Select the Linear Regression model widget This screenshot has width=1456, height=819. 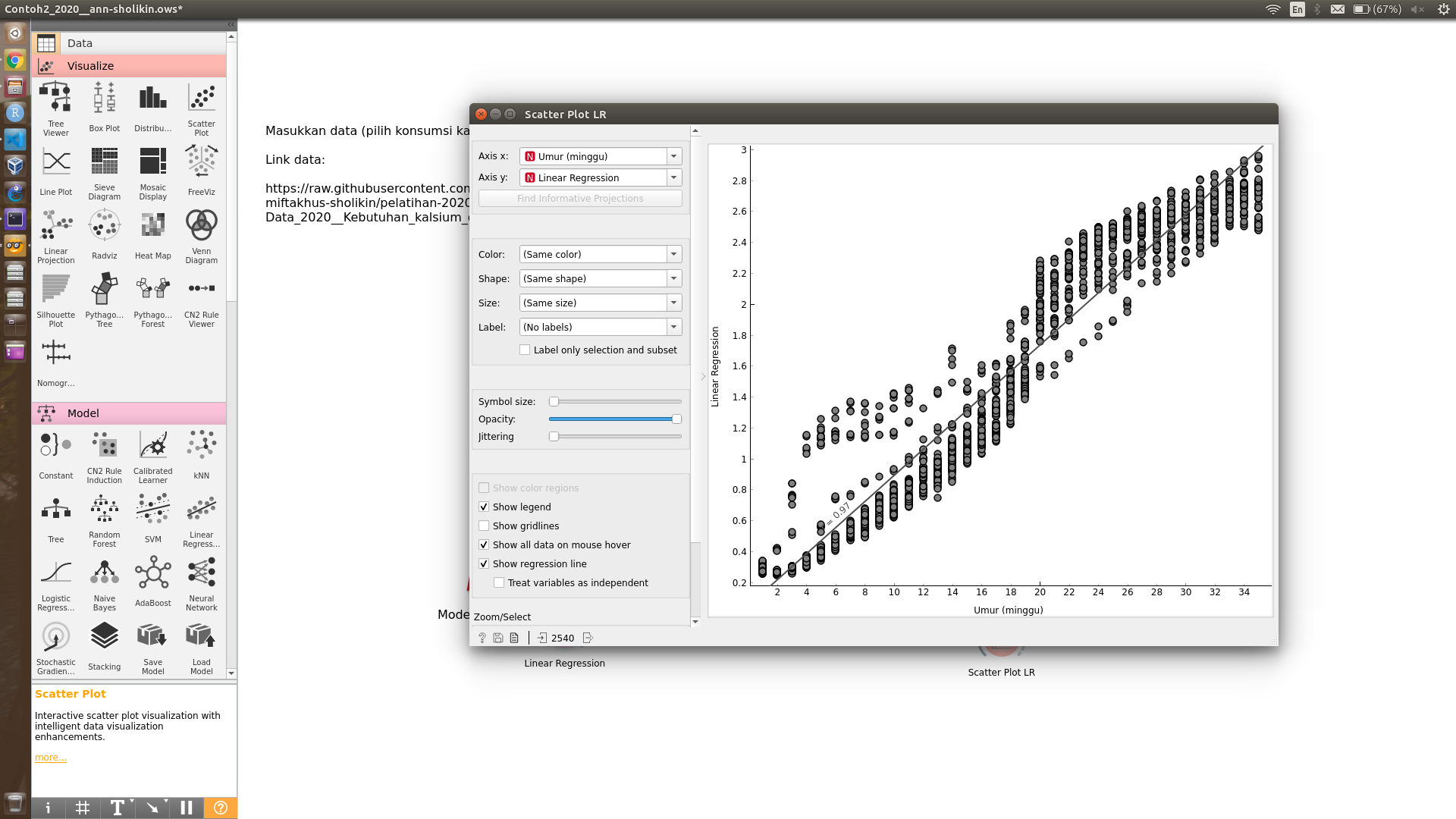[202, 519]
